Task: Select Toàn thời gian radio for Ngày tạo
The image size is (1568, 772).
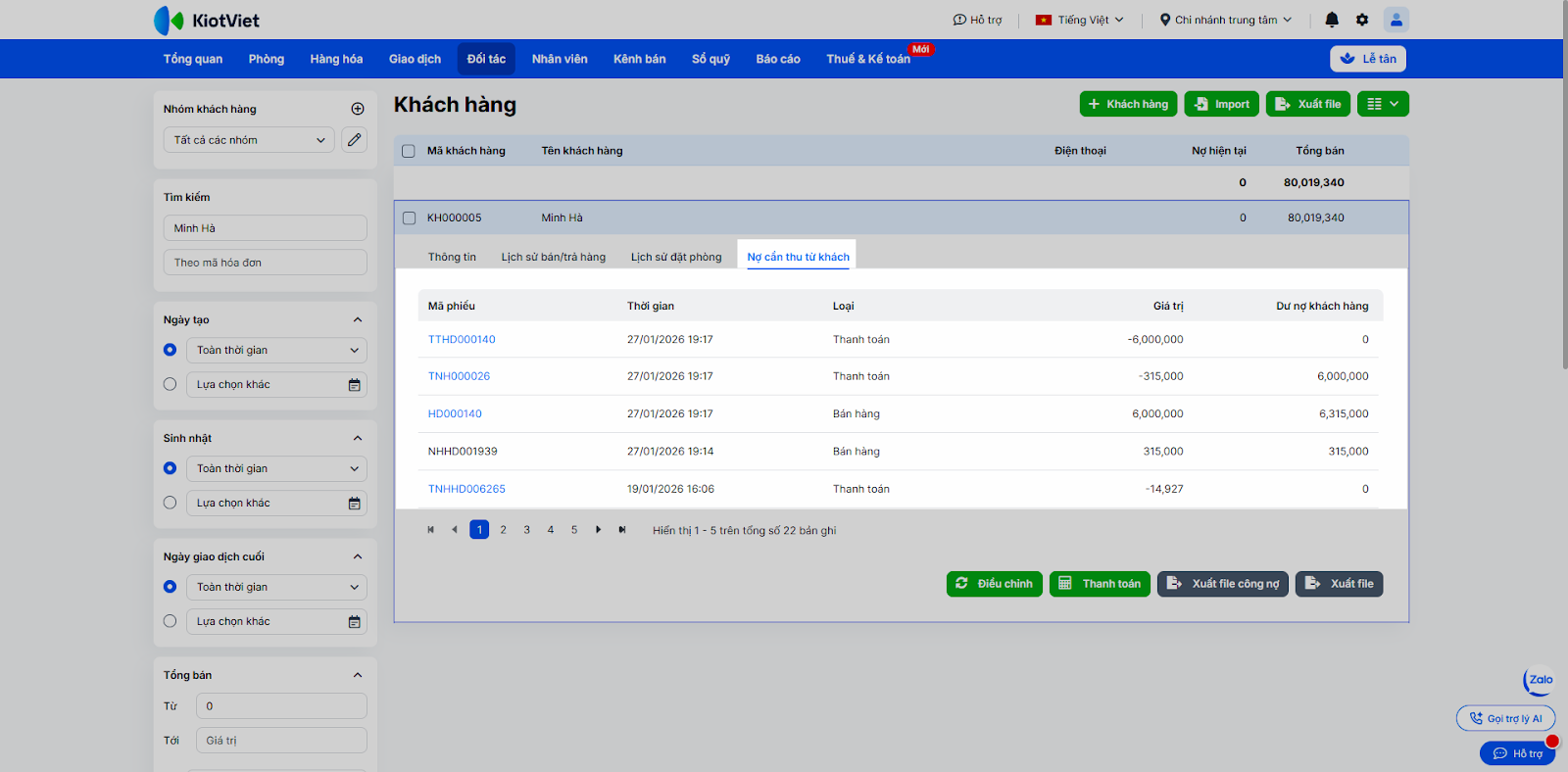Action: pyautogui.click(x=170, y=350)
